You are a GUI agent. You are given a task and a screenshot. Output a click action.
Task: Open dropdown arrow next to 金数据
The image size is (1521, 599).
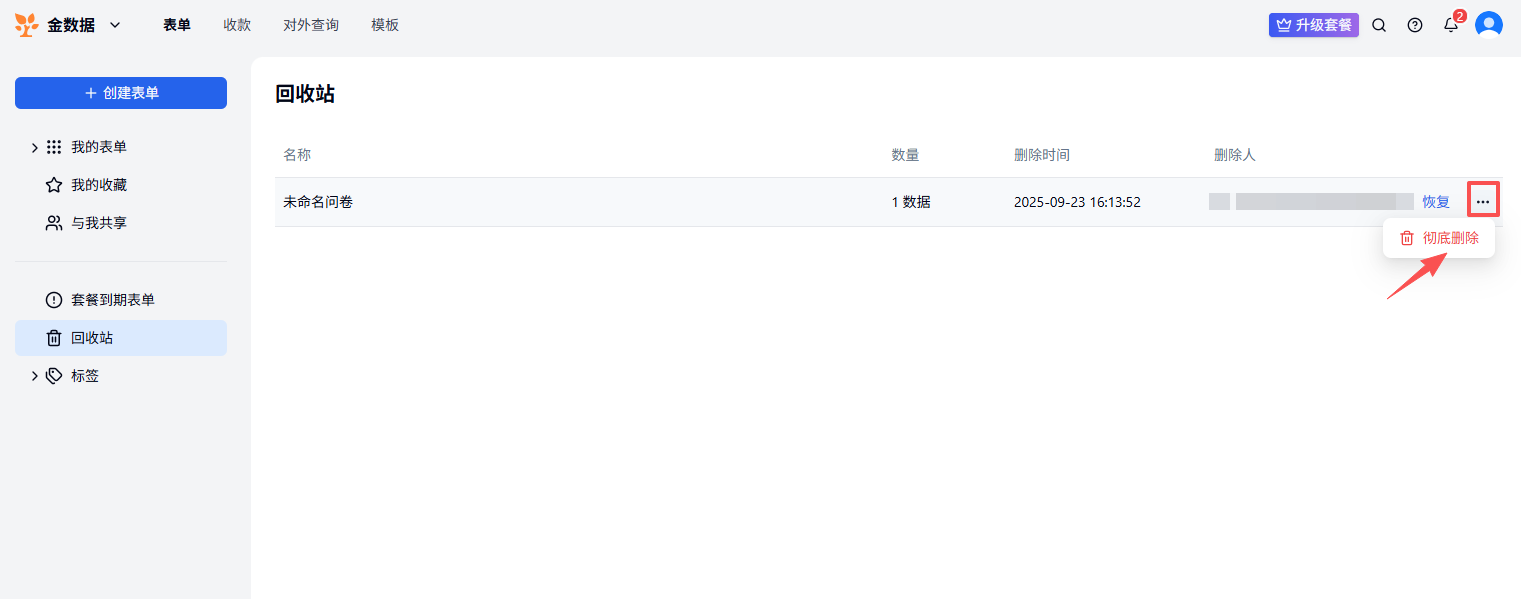[115, 25]
